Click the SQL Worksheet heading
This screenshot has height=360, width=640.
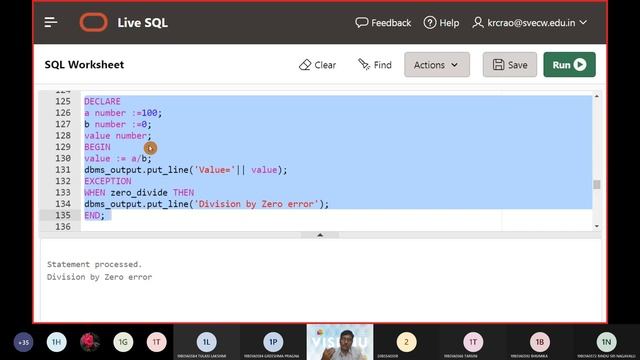pyautogui.click(x=84, y=64)
